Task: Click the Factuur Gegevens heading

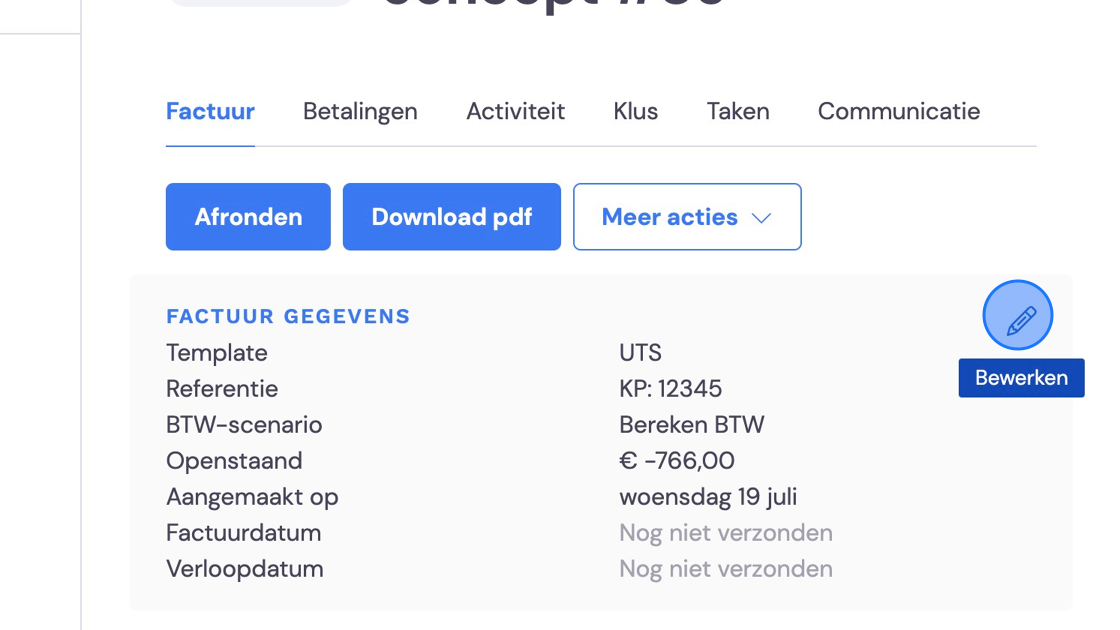Action: (x=288, y=316)
